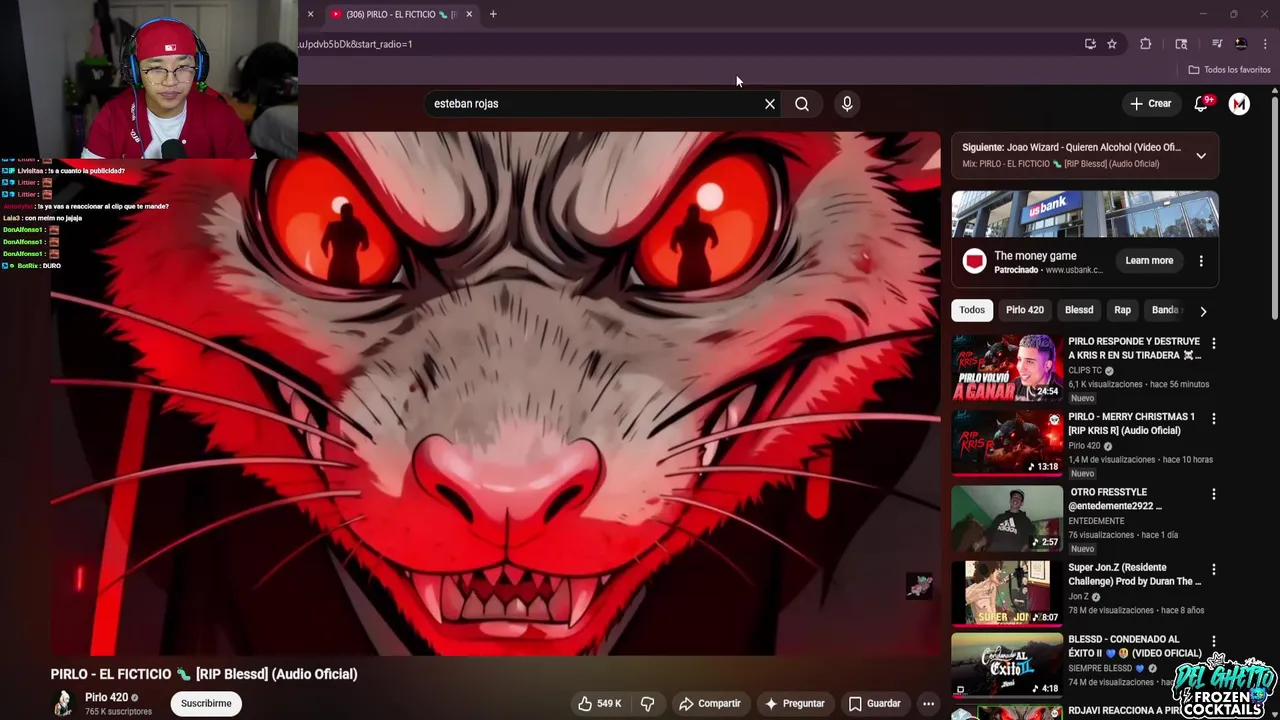
Task: Subscribe with the Suscribirme button
Action: [x=206, y=704]
